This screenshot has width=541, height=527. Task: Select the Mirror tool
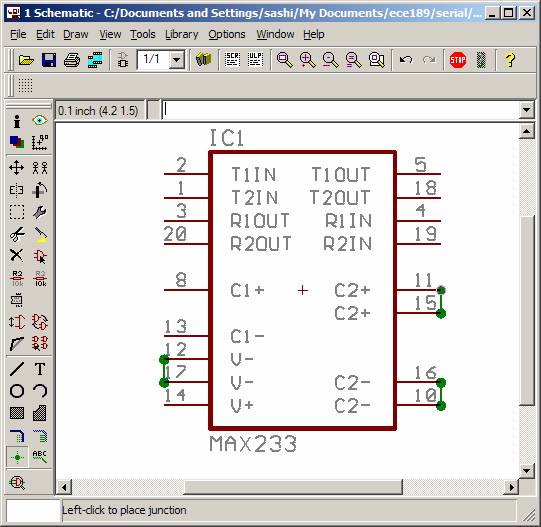[x=17, y=190]
